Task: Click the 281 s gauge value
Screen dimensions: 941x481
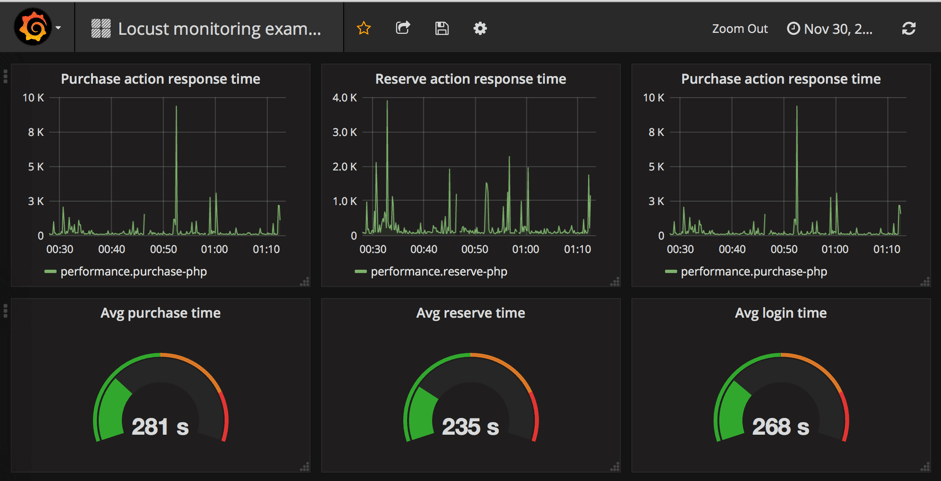Action: click(160, 427)
